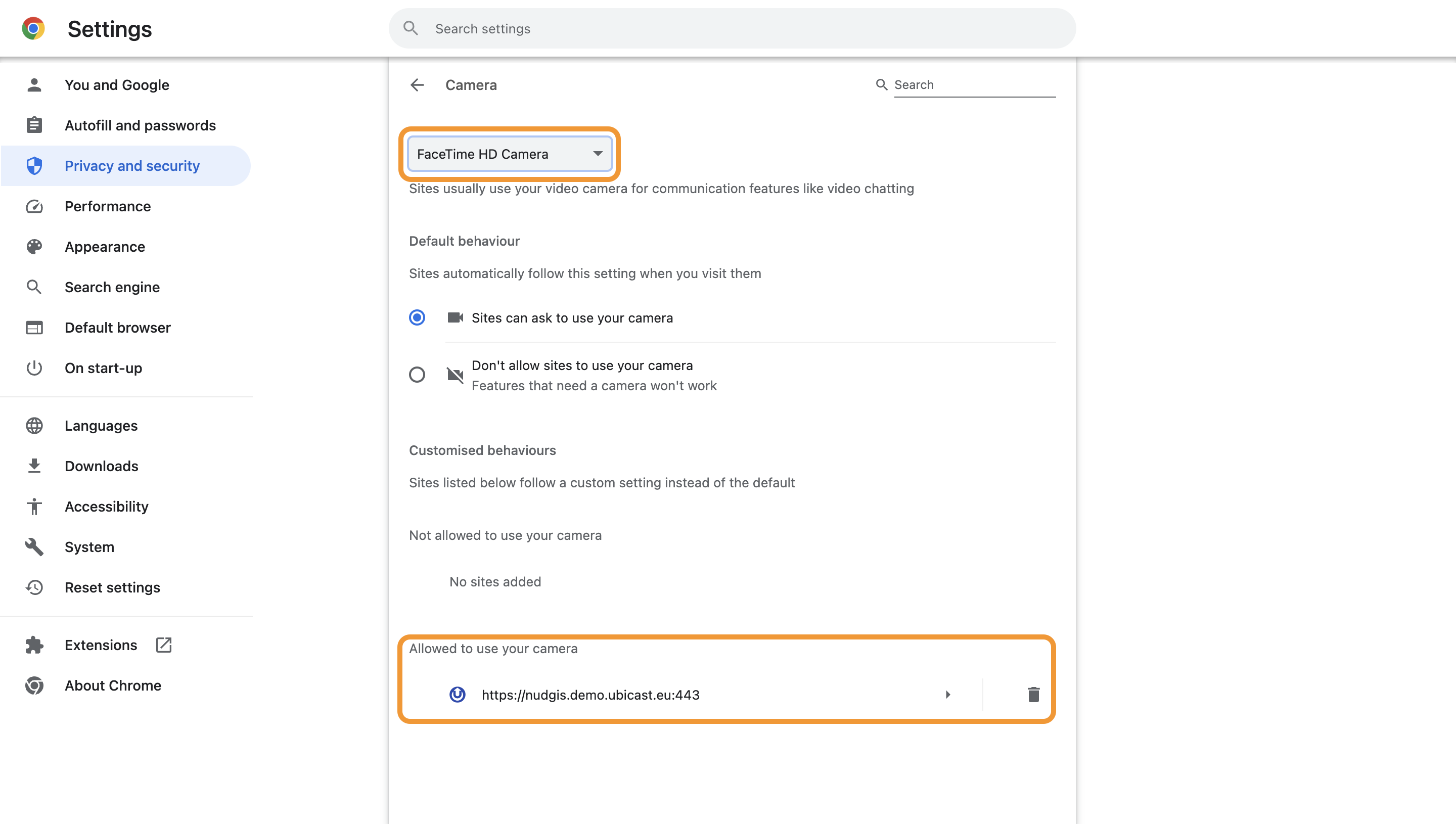Viewport: 1456px width, 824px height.
Task: Click the person icon for You and Google
Action: (34, 85)
